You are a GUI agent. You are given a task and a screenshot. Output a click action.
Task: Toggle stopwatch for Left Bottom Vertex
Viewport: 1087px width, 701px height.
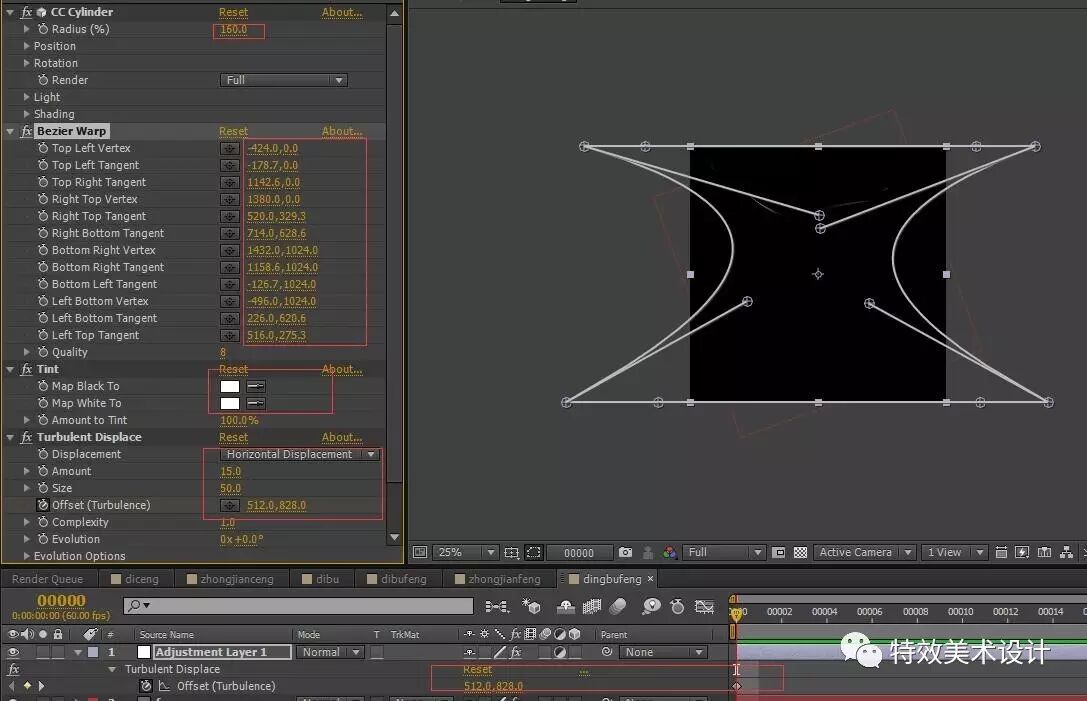43,301
